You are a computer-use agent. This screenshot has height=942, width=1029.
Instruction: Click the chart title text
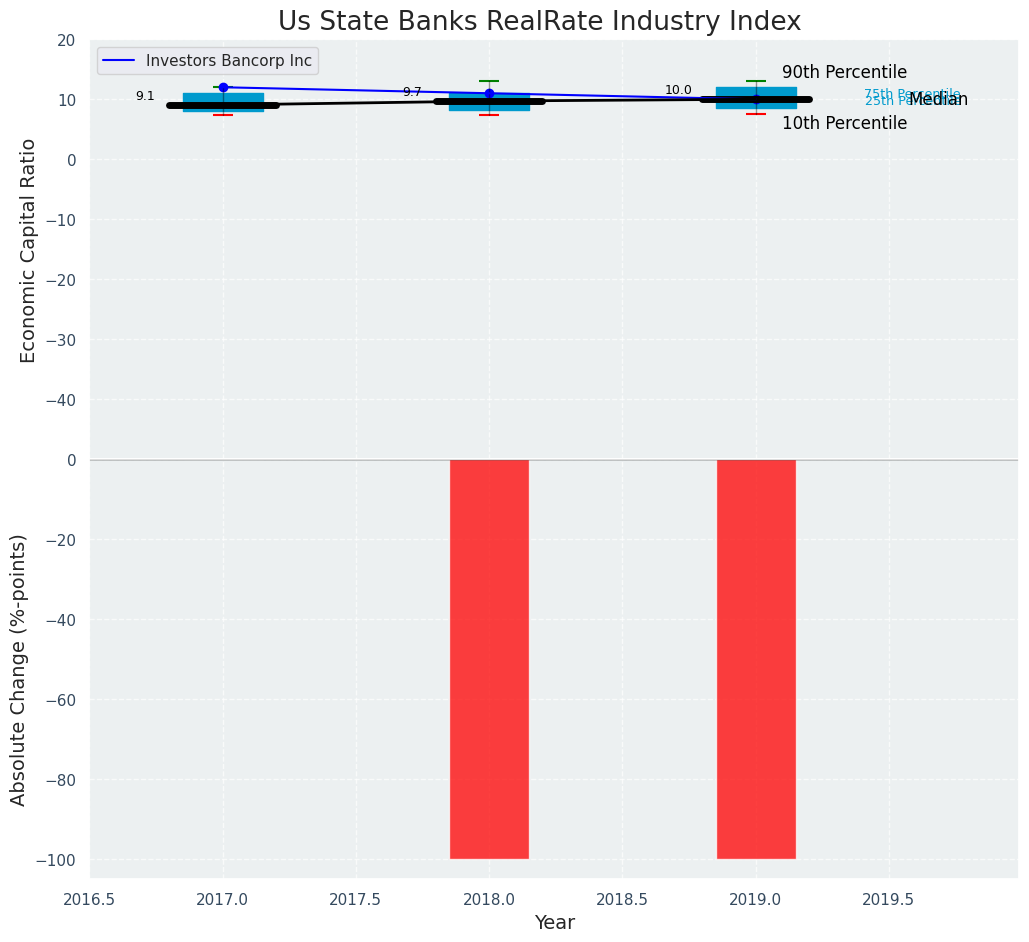coord(539,22)
